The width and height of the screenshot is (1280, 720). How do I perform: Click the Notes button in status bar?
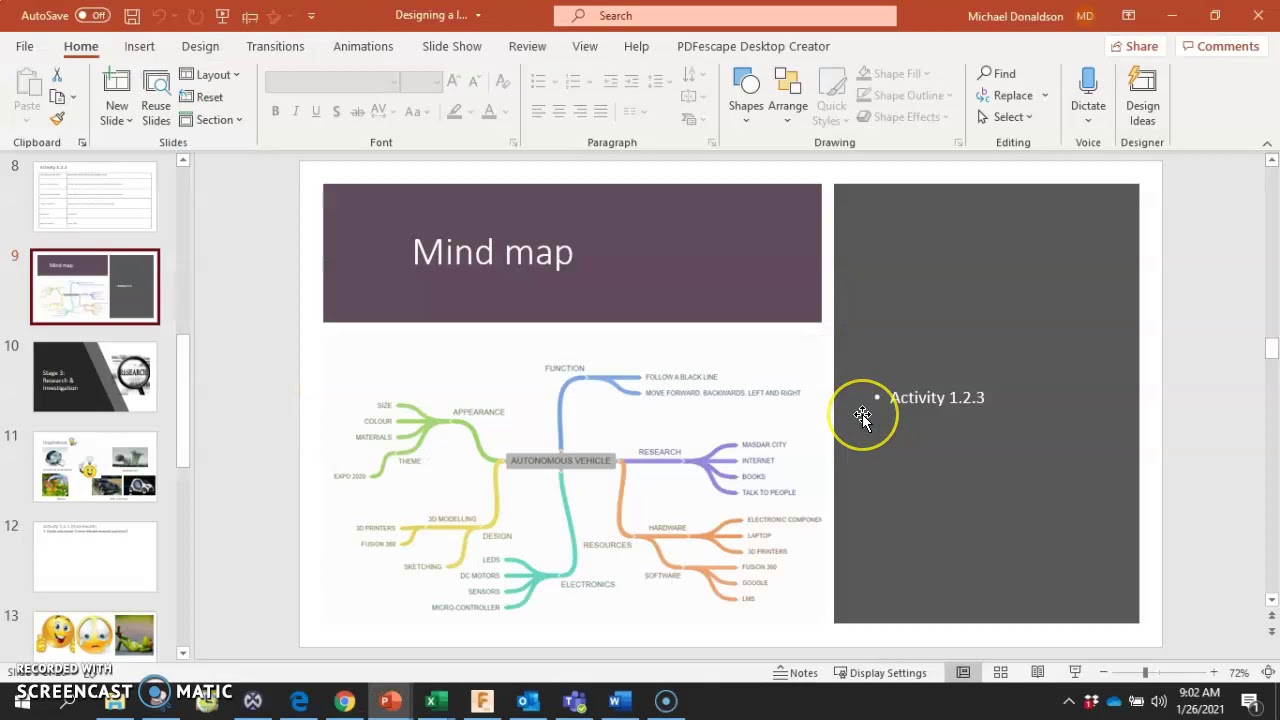point(796,673)
